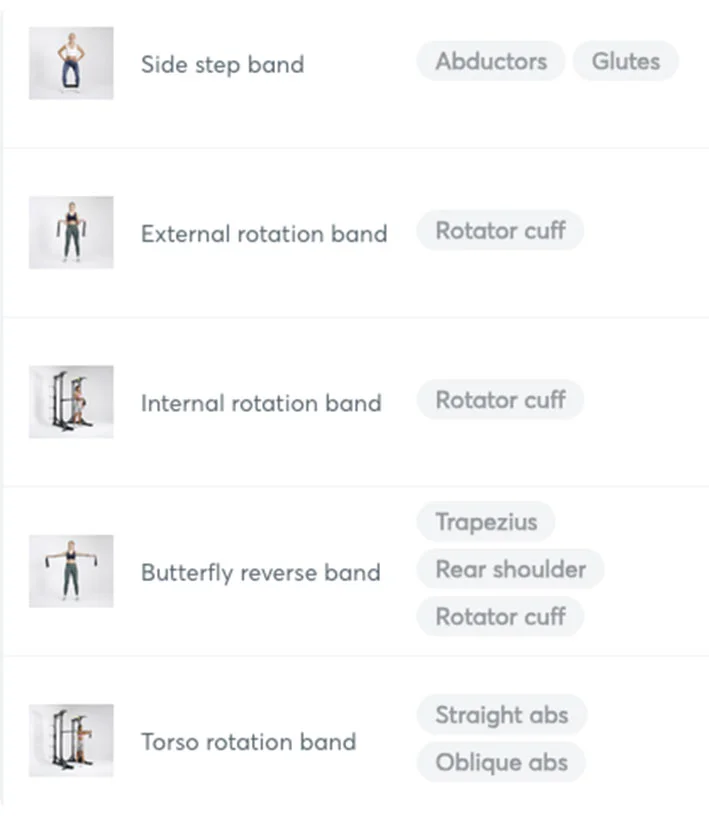Open the External rotation band exercise name

coord(264,234)
